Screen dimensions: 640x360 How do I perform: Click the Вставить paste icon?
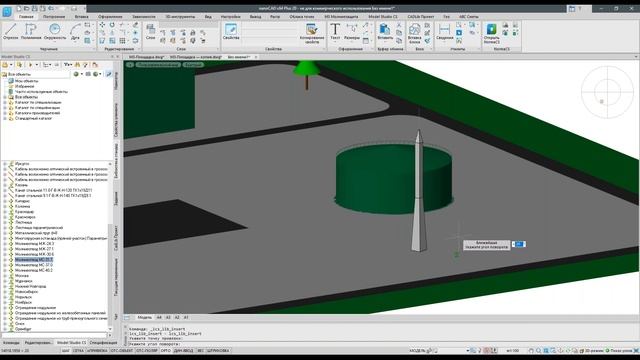pos(385,29)
